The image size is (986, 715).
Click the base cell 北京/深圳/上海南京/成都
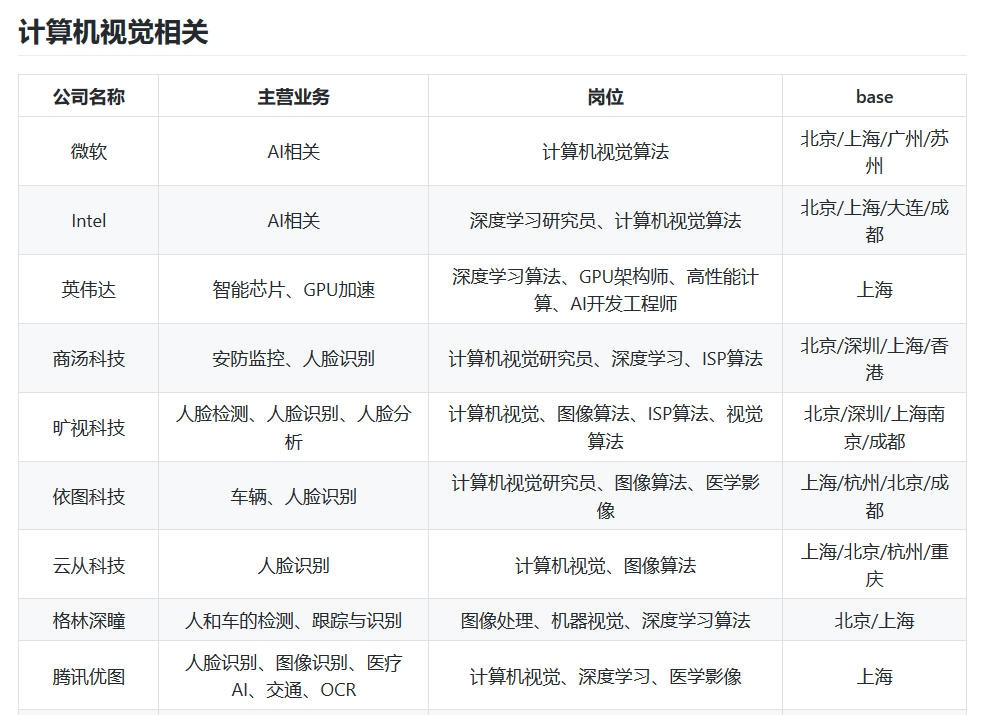[875, 428]
